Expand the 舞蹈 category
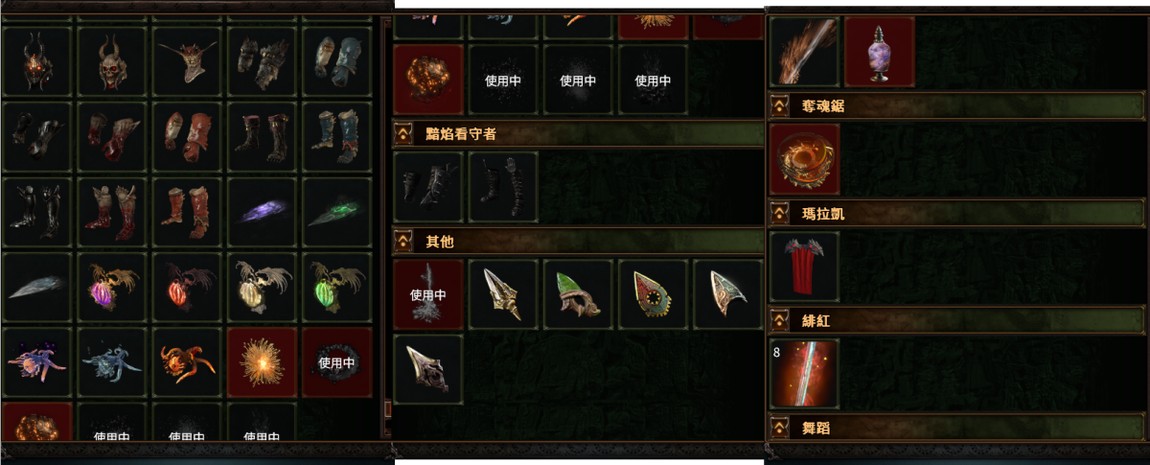Image resolution: width=1150 pixels, height=465 pixels. coord(779,428)
